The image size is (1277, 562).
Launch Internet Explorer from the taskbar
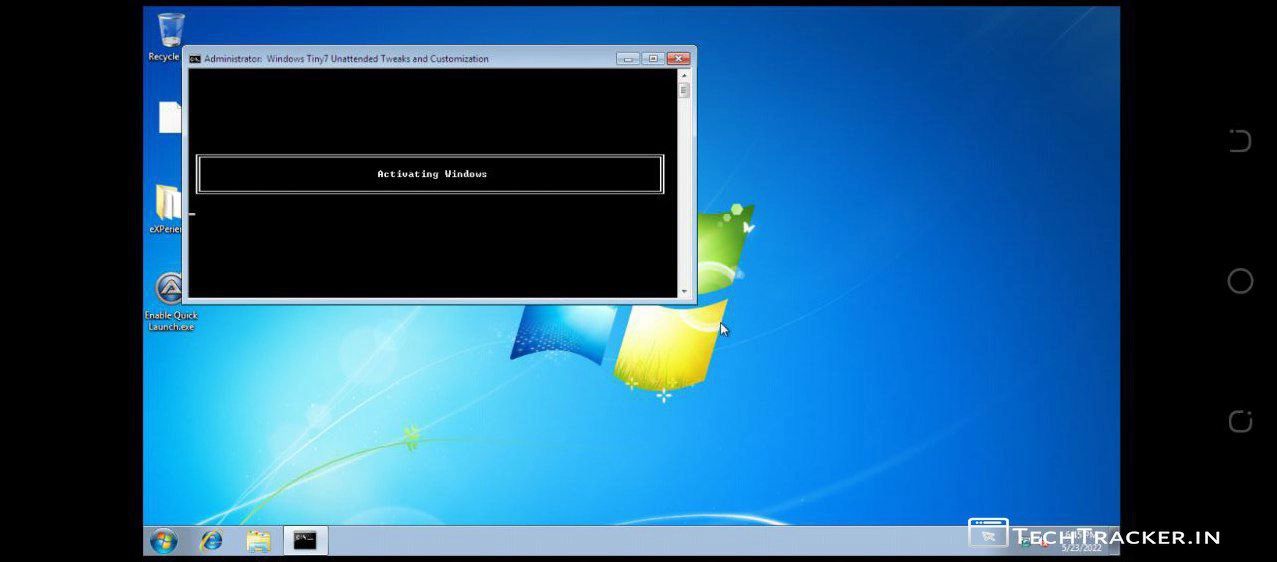211,541
